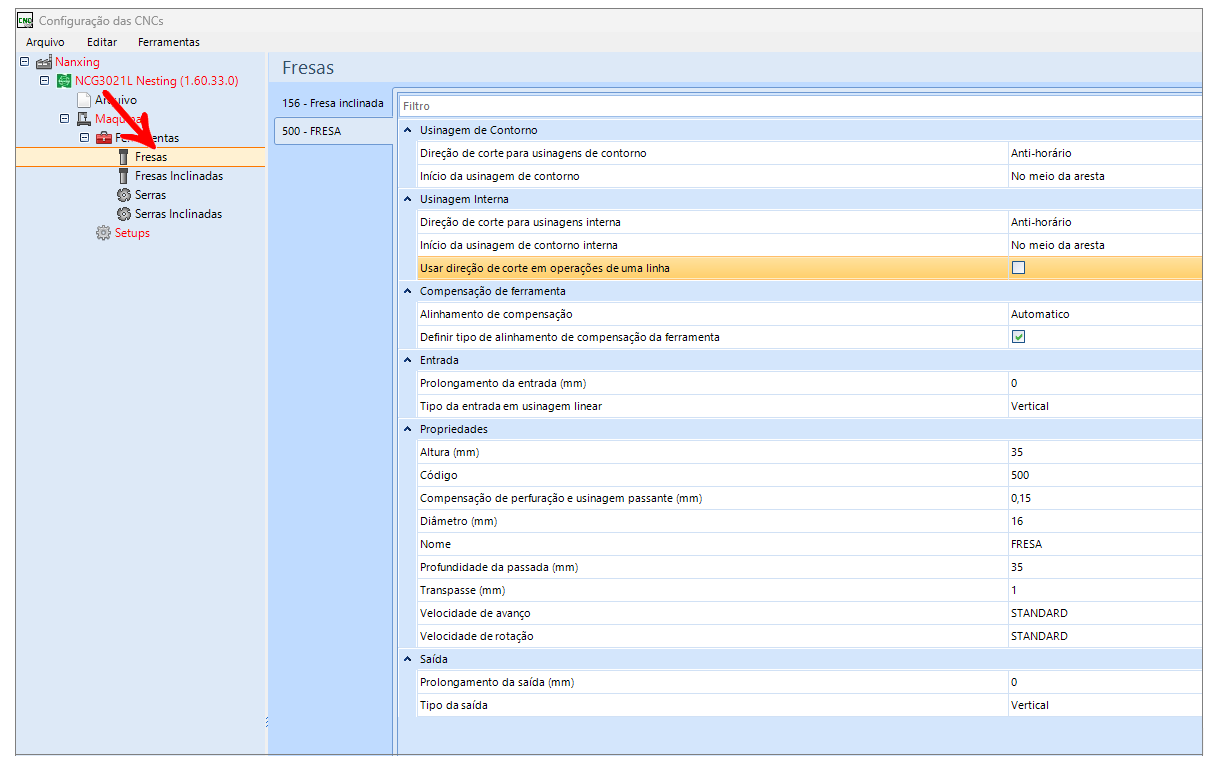Select Setups in the tree
1230x781 pixels.
coord(132,233)
